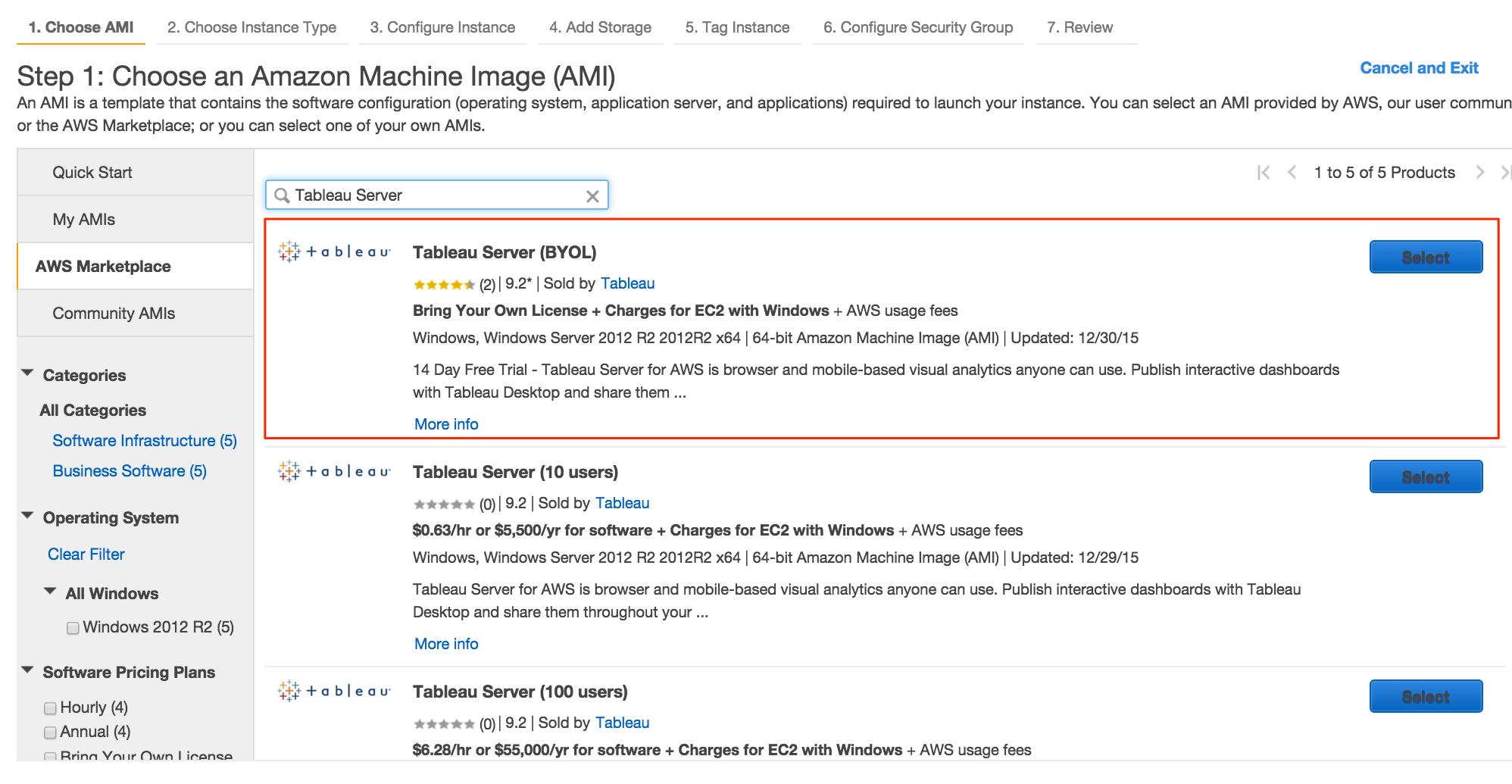Viewport: 1512px width, 784px height.
Task: Click the '$6.28/hr or $55,000/yr for software' price text
Action: point(536,750)
